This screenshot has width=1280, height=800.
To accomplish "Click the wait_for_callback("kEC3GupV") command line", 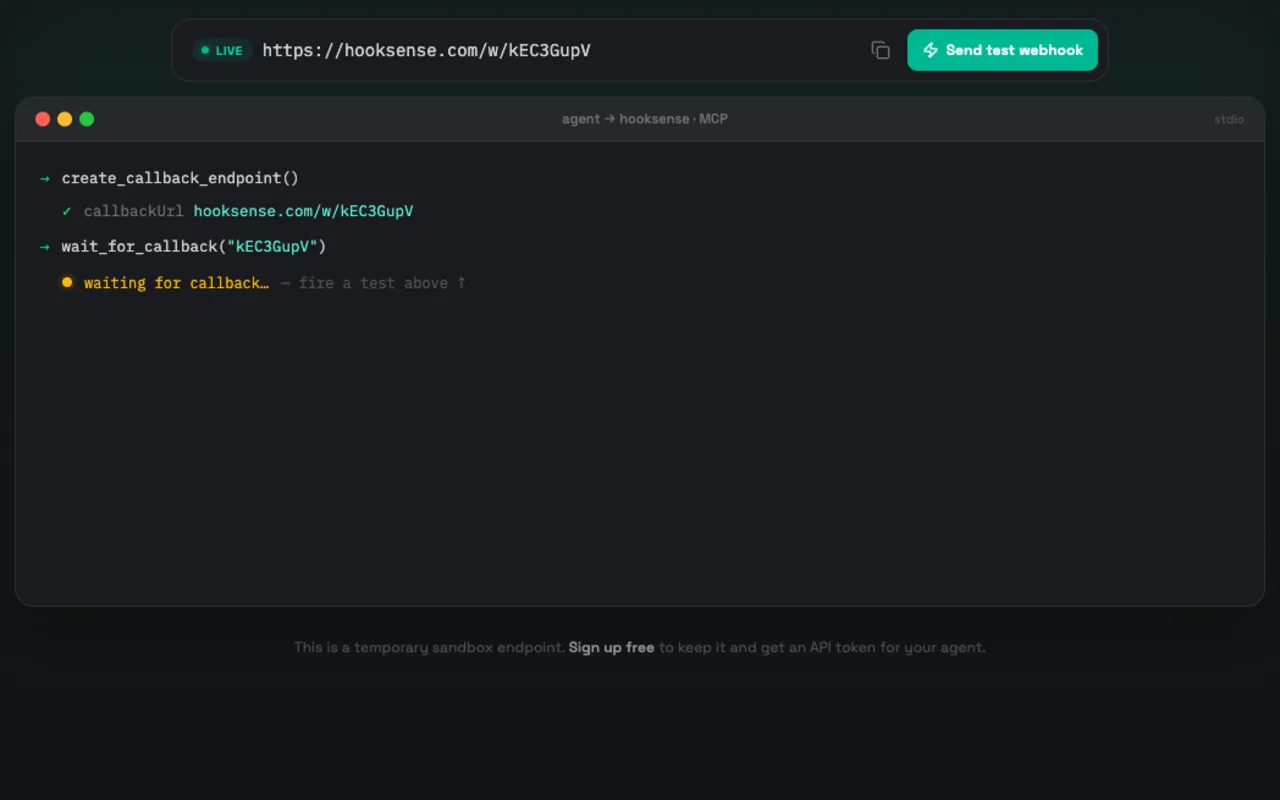I will [x=194, y=246].
